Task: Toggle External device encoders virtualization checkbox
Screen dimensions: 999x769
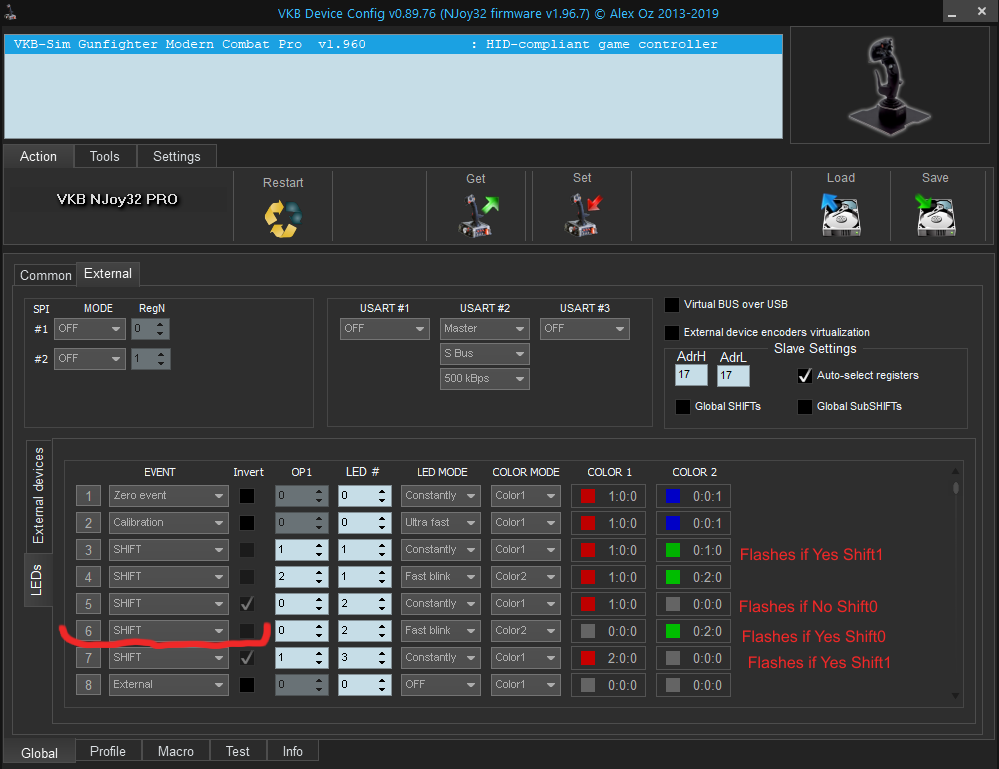Action: pyautogui.click(x=672, y=333)
